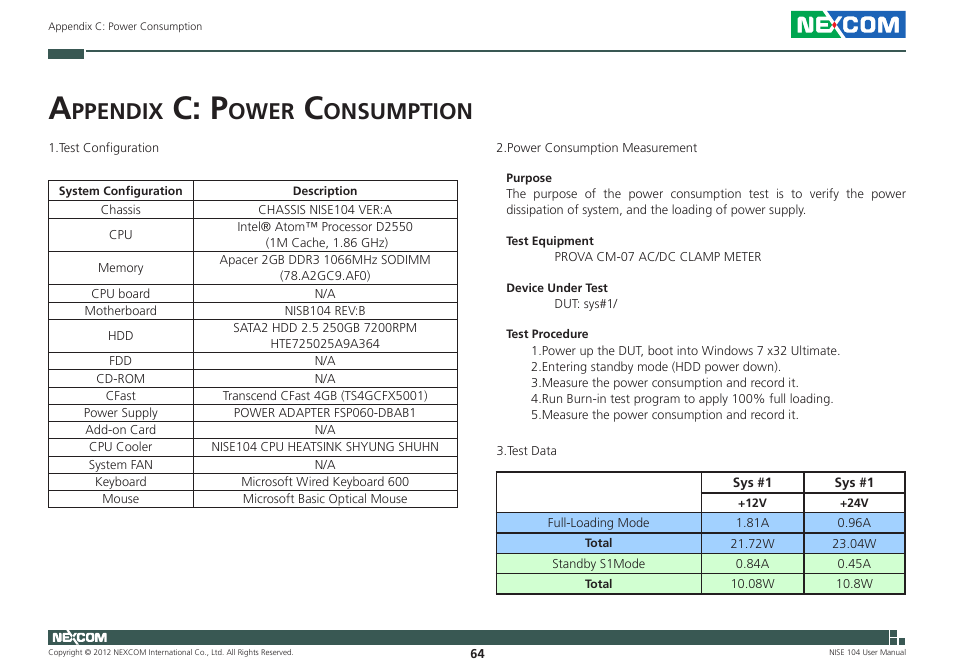Click the '+12V' column header

tap(752, 504)
